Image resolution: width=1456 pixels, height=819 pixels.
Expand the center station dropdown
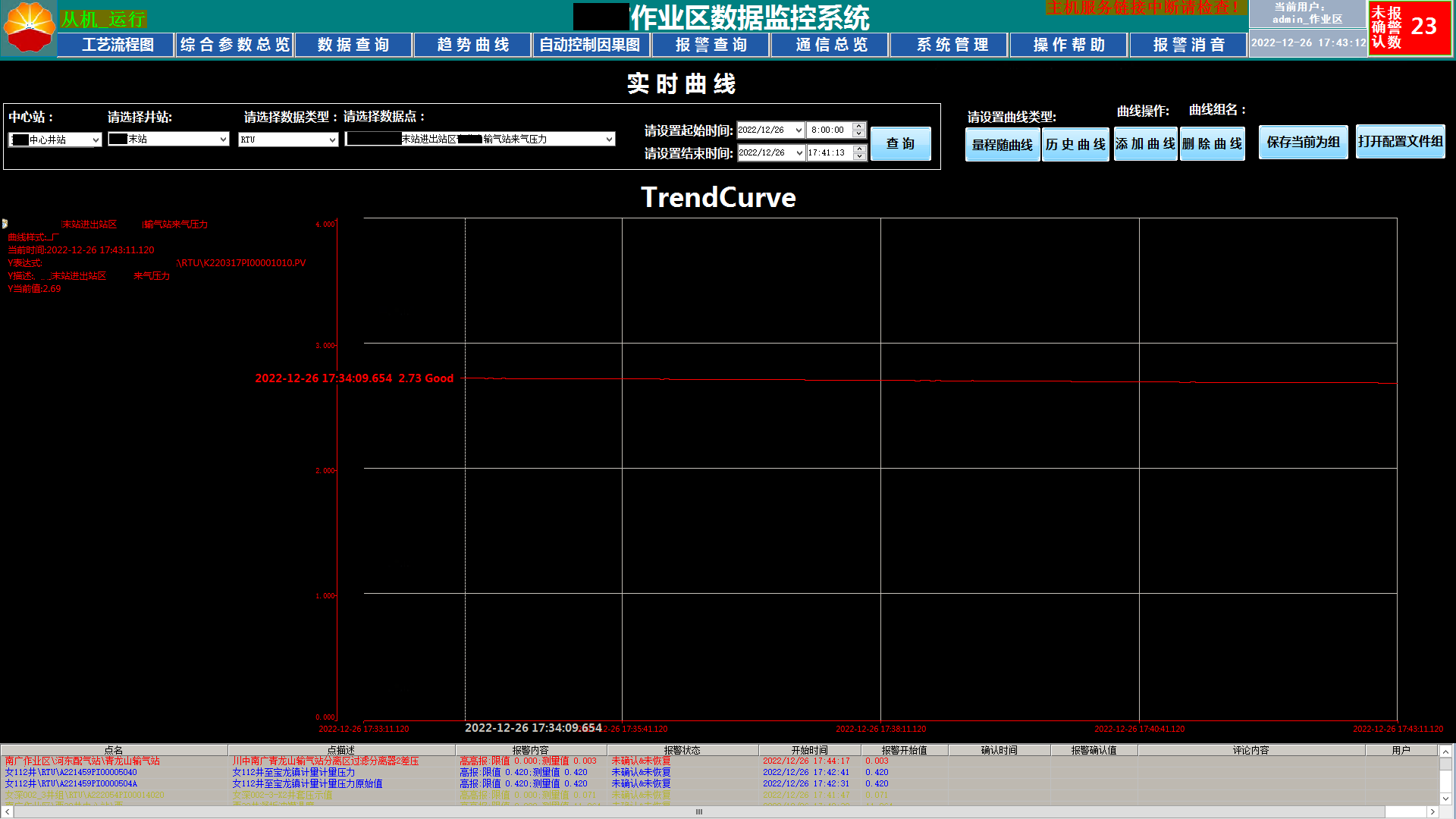pyautogui.click(x=96, y=140)
